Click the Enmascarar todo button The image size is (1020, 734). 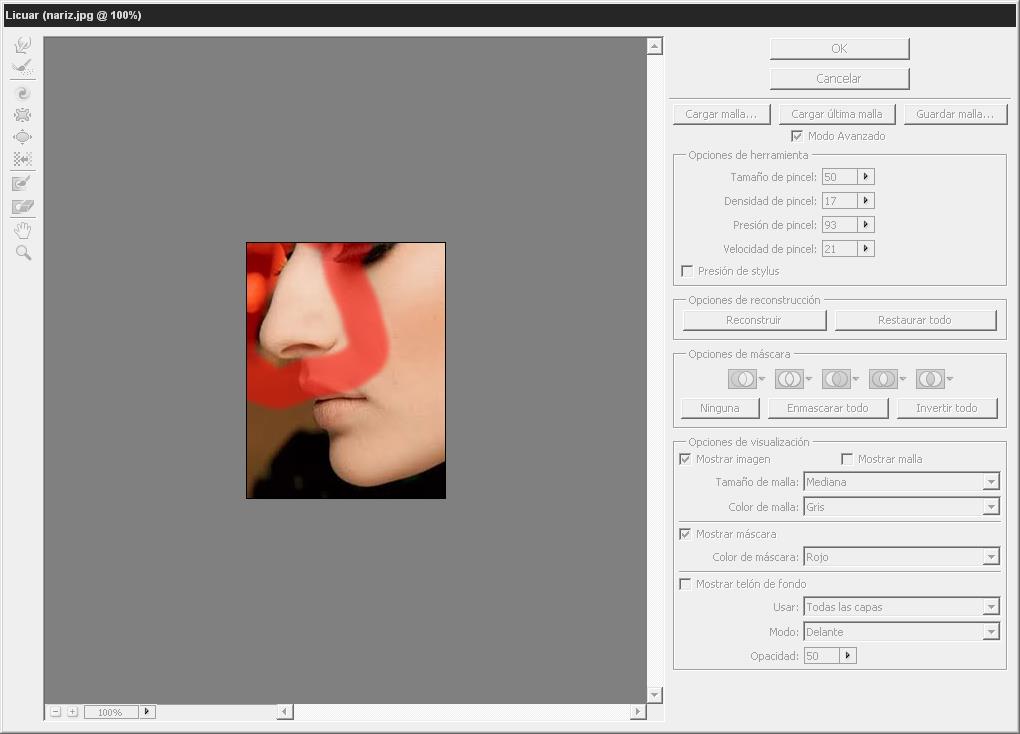827,408
